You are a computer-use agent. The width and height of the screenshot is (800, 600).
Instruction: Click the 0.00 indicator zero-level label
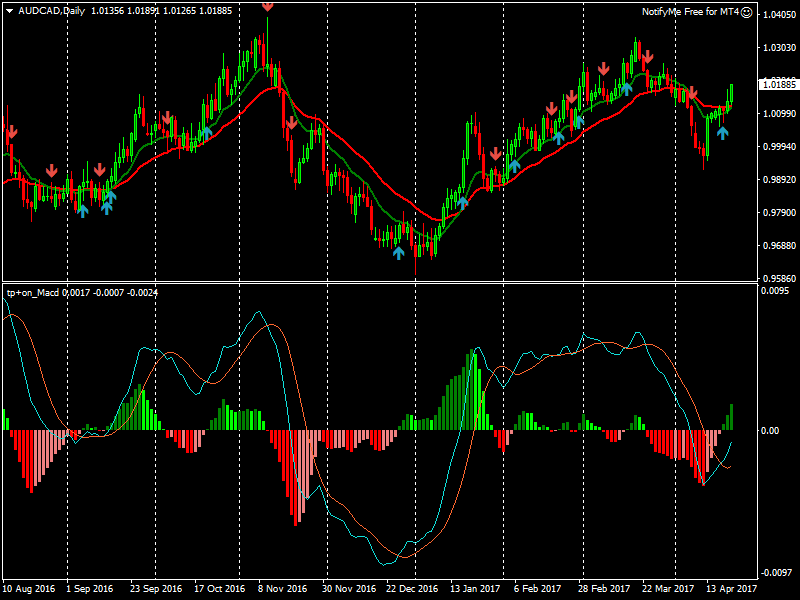tap(770, 431)
